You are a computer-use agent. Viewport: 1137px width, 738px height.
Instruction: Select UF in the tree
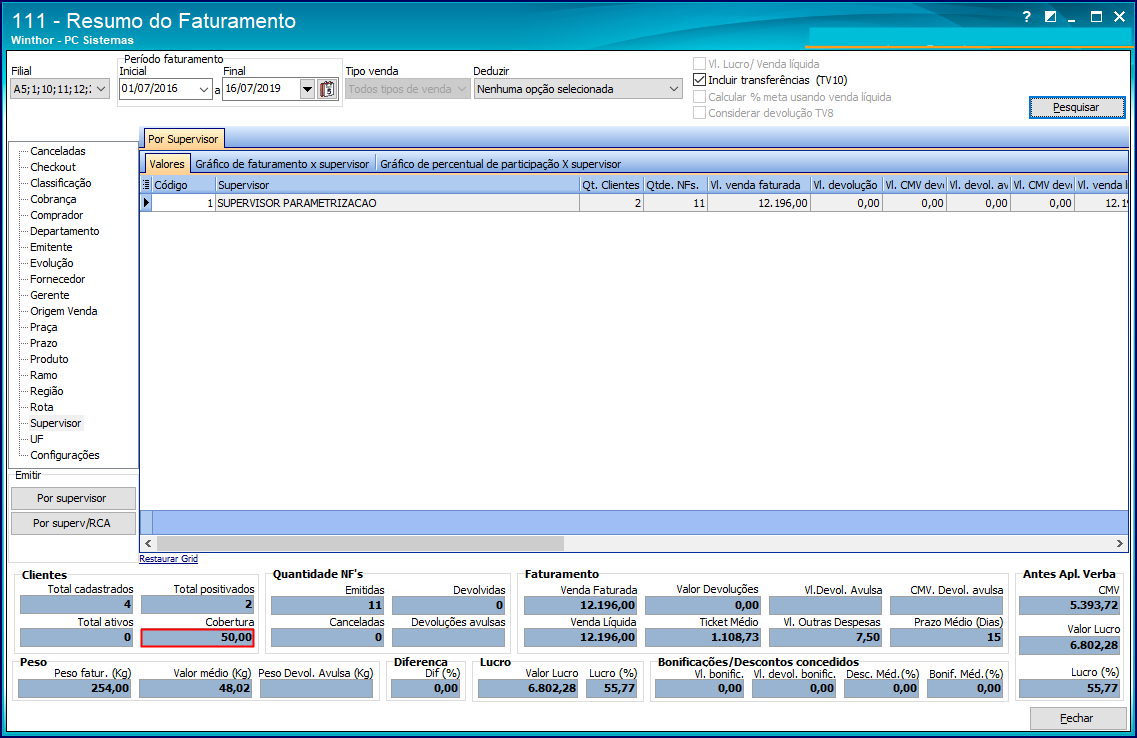(37, 439)
